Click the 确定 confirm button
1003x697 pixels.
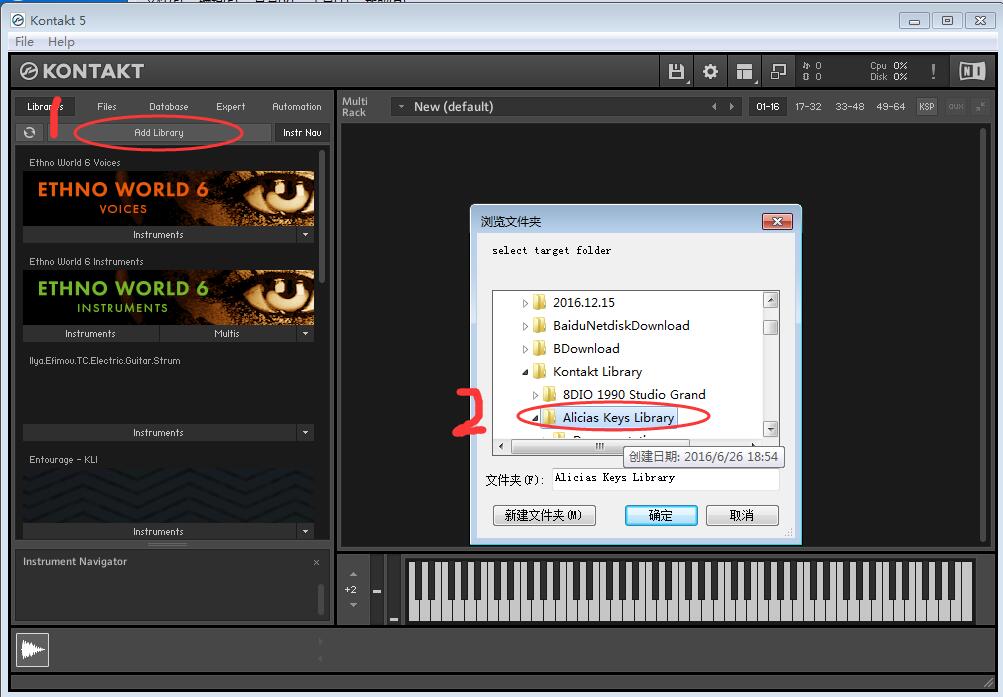(661, 515)
